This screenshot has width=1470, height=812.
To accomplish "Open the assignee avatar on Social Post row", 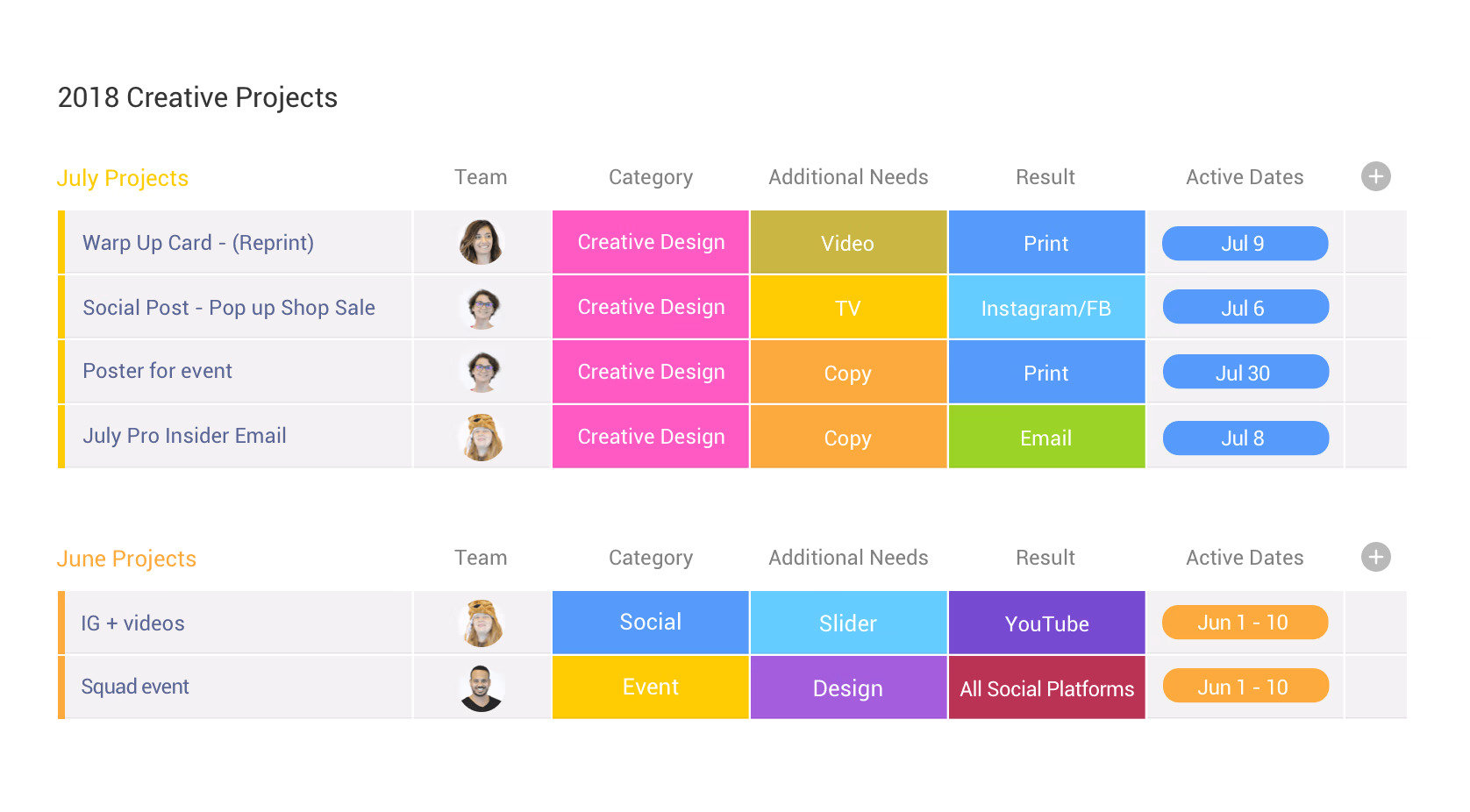I will coord(482,308).
